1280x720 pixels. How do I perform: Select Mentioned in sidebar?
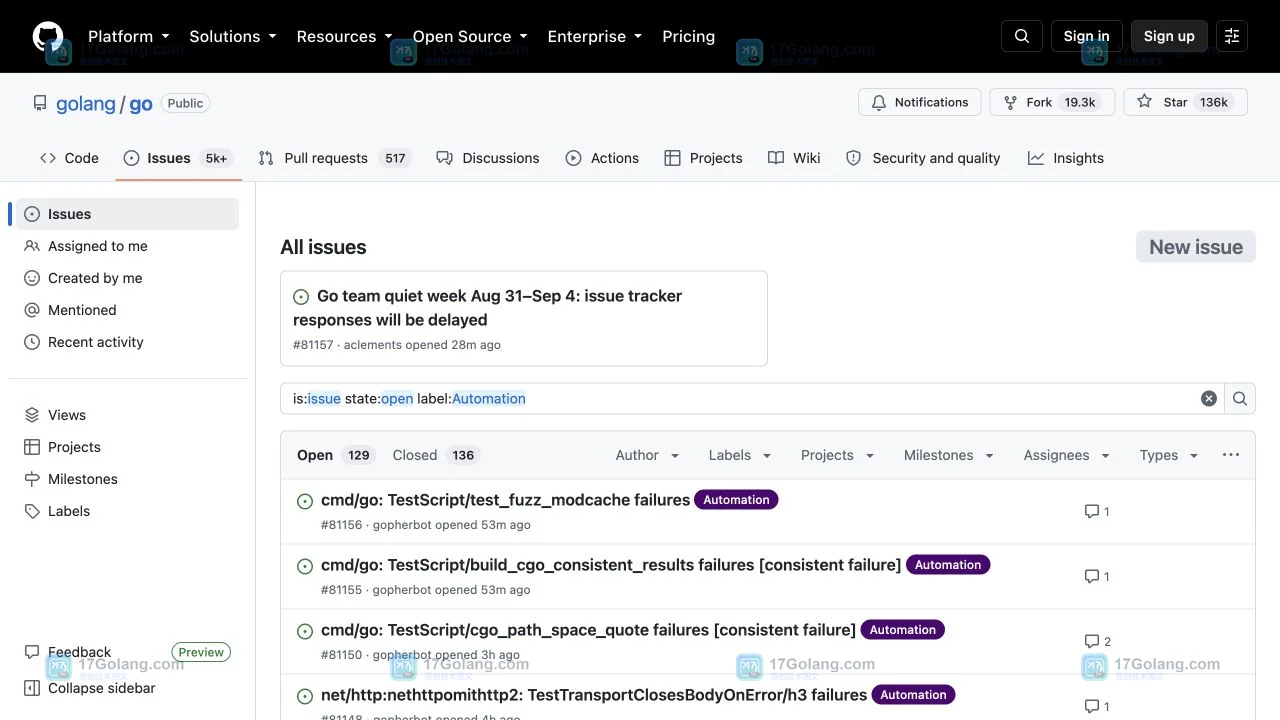coord(127,310)
